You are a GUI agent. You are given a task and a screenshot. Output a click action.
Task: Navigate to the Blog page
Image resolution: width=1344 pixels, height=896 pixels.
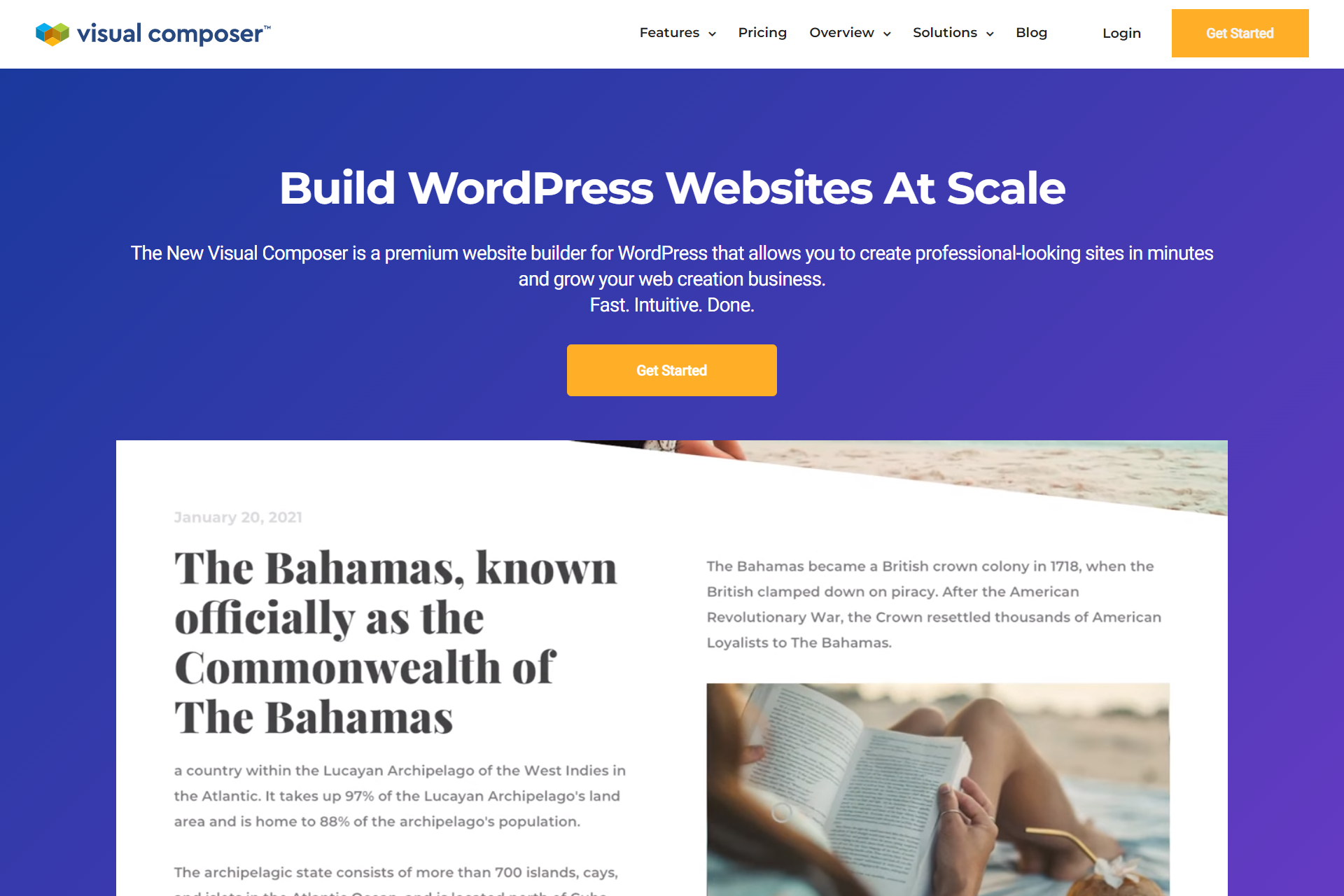tap(1030, 32)
